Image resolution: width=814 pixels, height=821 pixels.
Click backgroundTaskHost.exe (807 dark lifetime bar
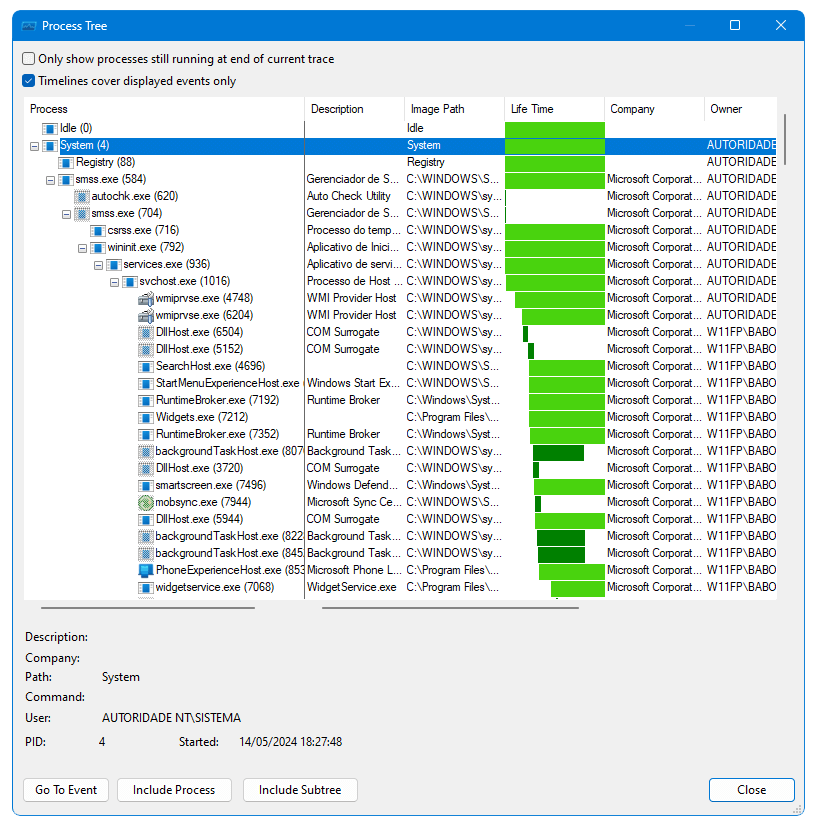point(558,453)
